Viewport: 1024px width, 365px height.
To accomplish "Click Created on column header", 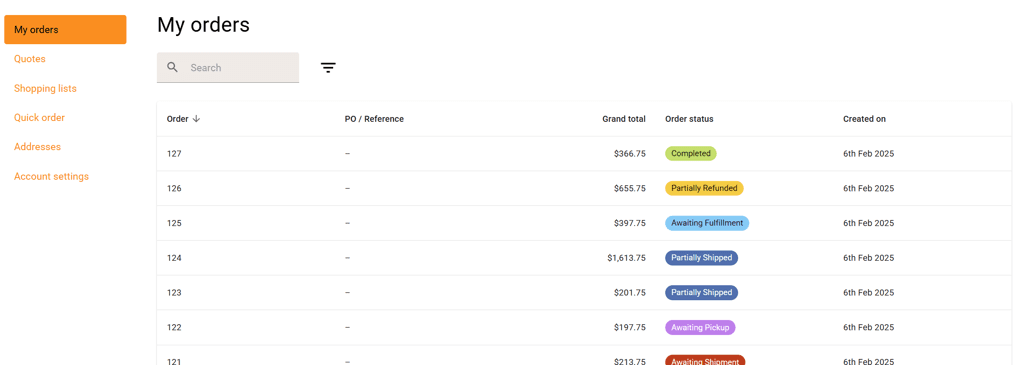I will pos(864,119).
